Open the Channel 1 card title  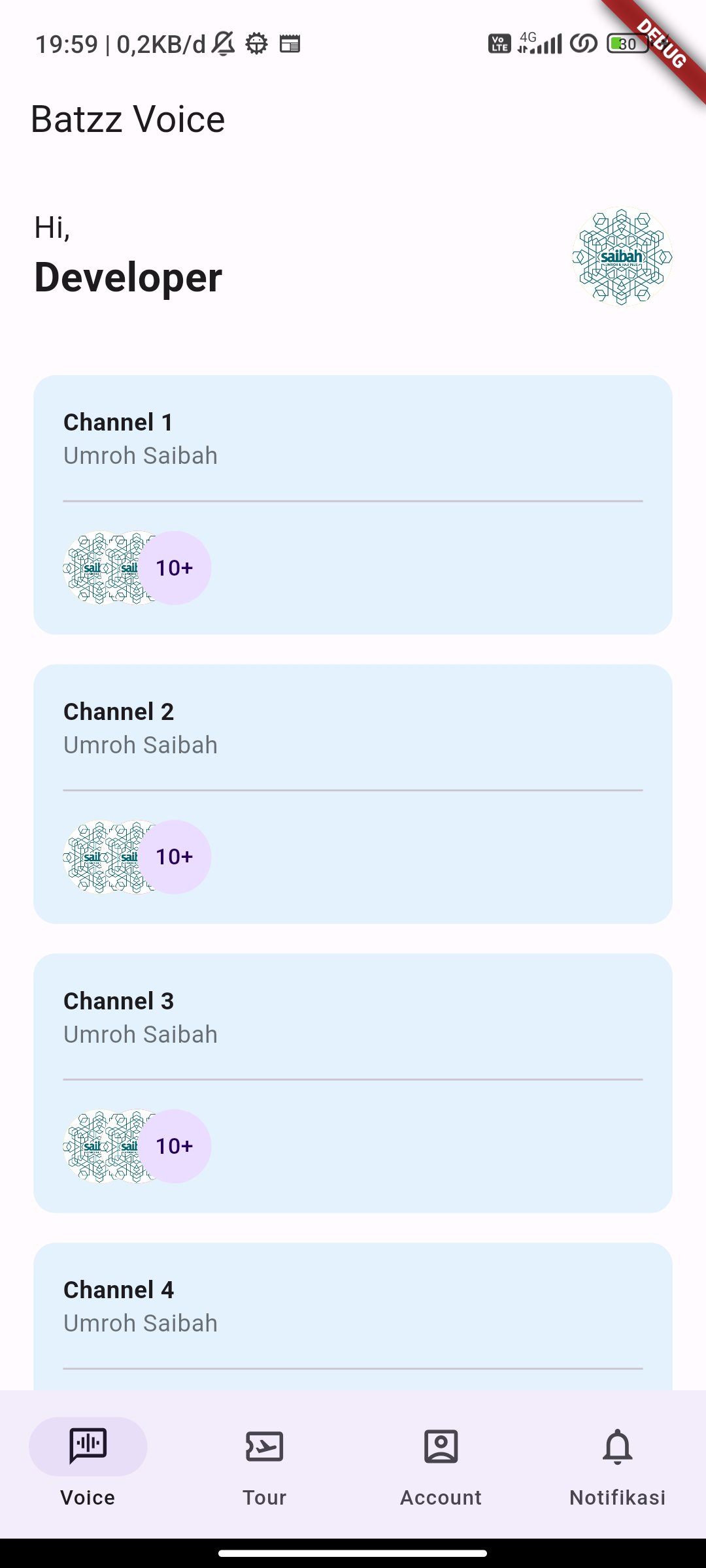(x=118, y=423)
